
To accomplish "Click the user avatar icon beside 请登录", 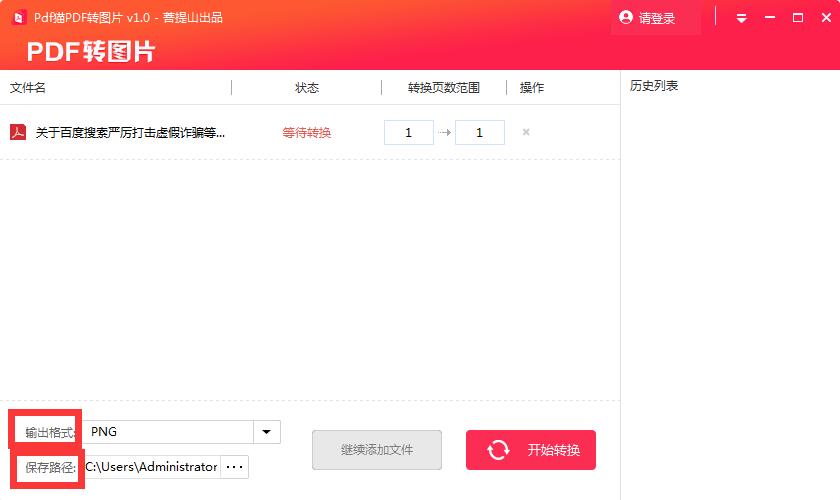I will [x=626, y=18].
